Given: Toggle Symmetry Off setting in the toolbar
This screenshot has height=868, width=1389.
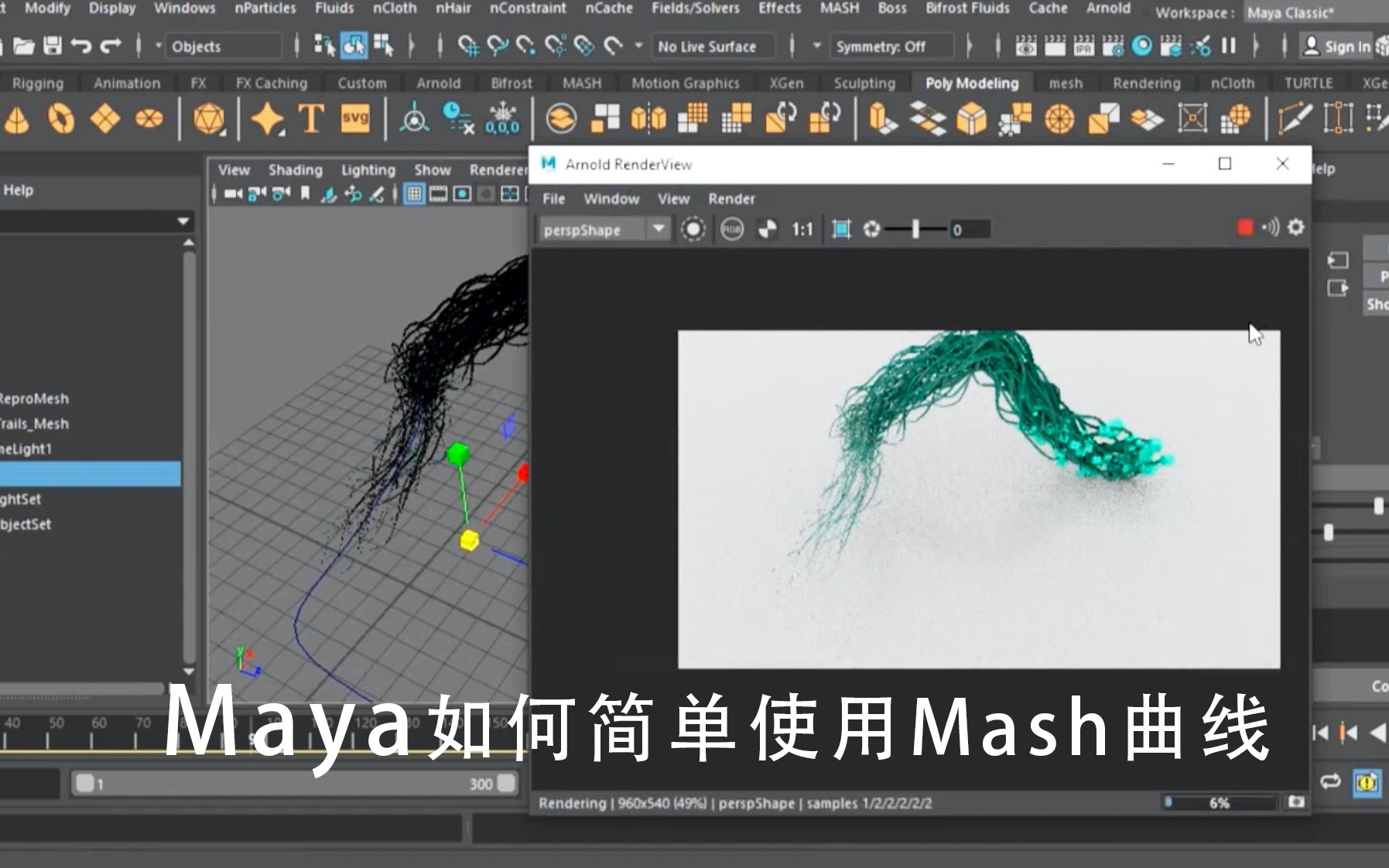Looking at the screenshot, I should click(890, 46).
